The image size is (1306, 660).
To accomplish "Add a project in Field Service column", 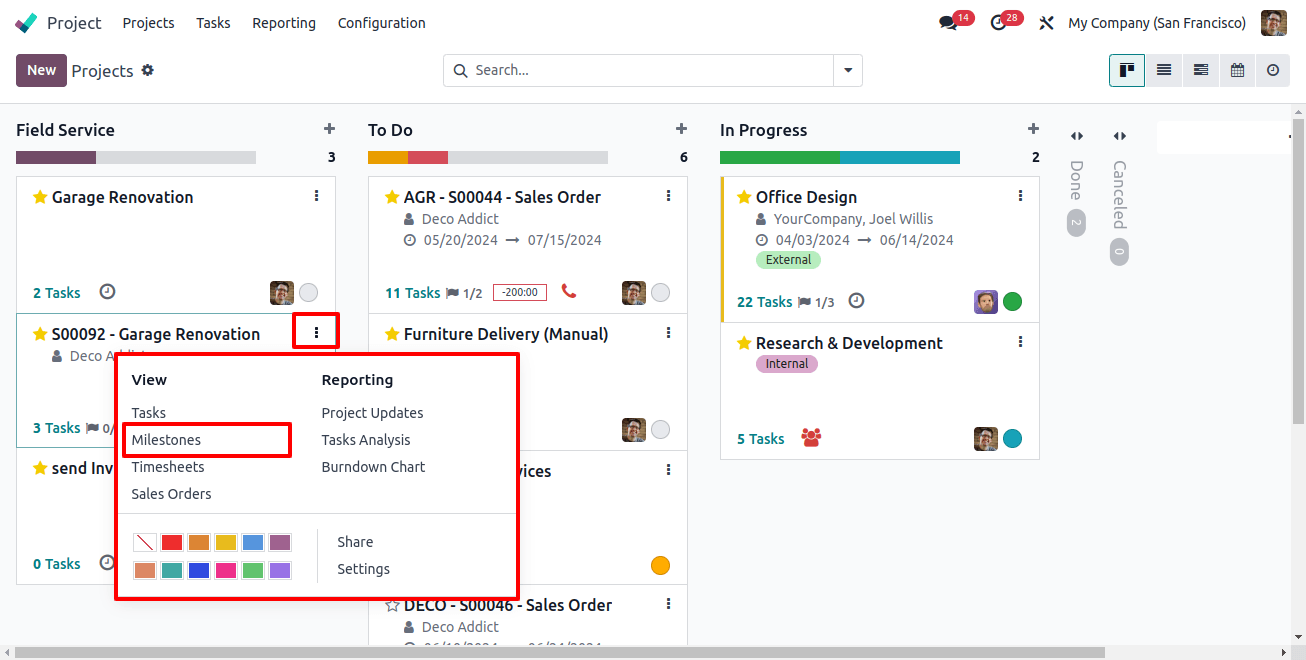I will click(329, 129).
